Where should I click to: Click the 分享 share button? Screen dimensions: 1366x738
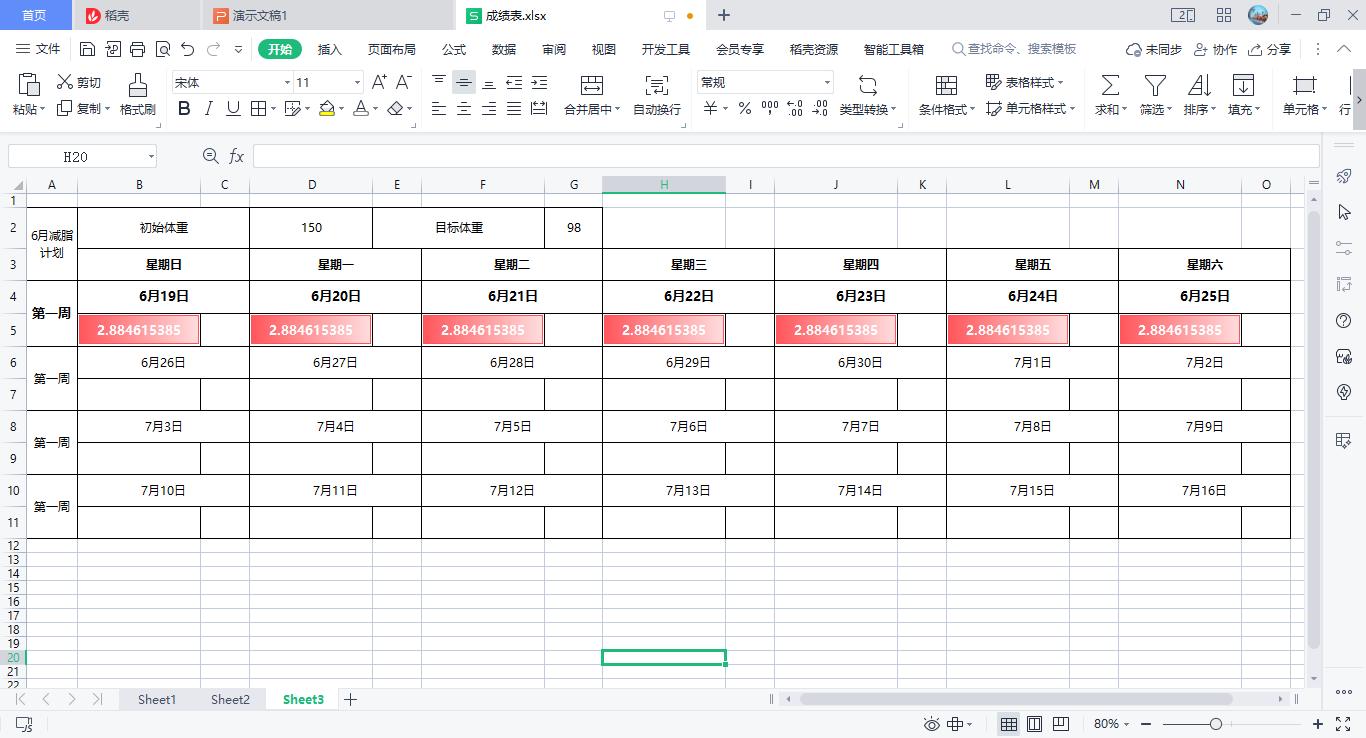[1269, 49]
